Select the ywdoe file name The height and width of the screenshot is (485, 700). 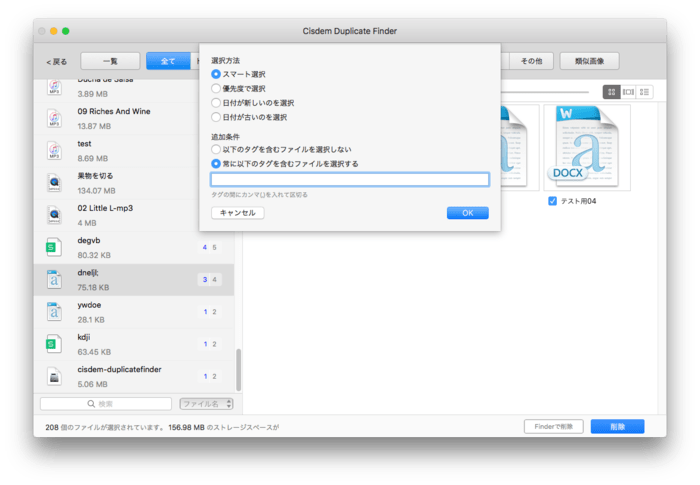[x=89, y=305]
